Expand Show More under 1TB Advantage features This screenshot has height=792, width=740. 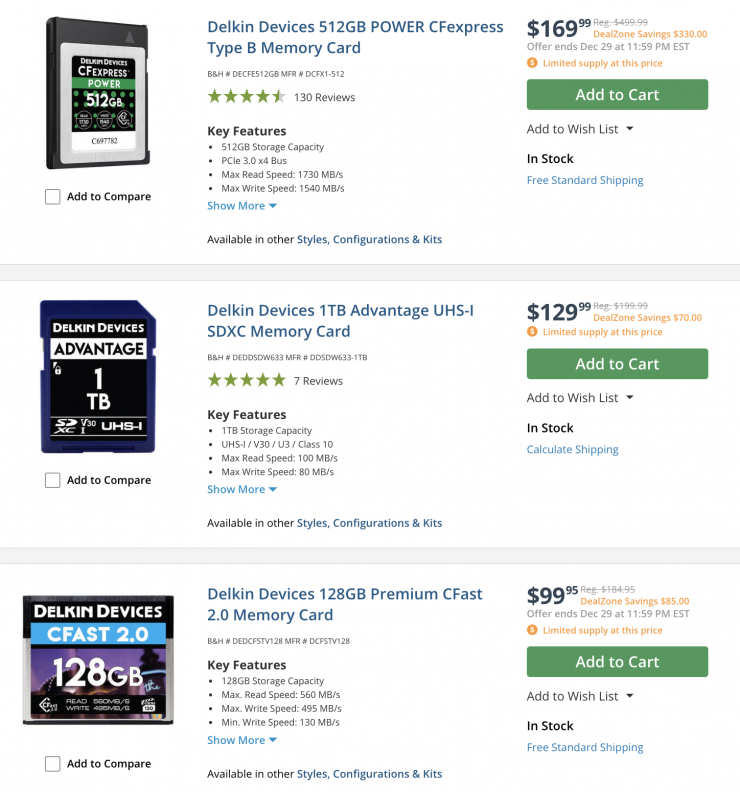(241, 489)
